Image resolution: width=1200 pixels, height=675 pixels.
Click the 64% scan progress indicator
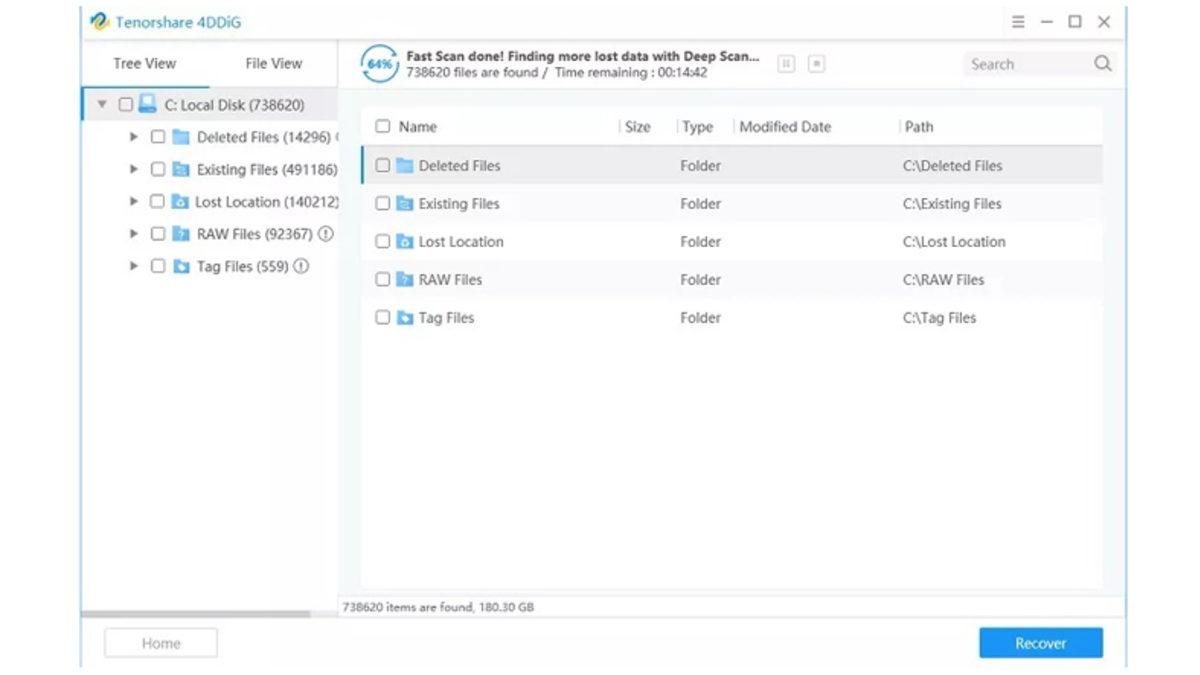[x=379, y=64]
